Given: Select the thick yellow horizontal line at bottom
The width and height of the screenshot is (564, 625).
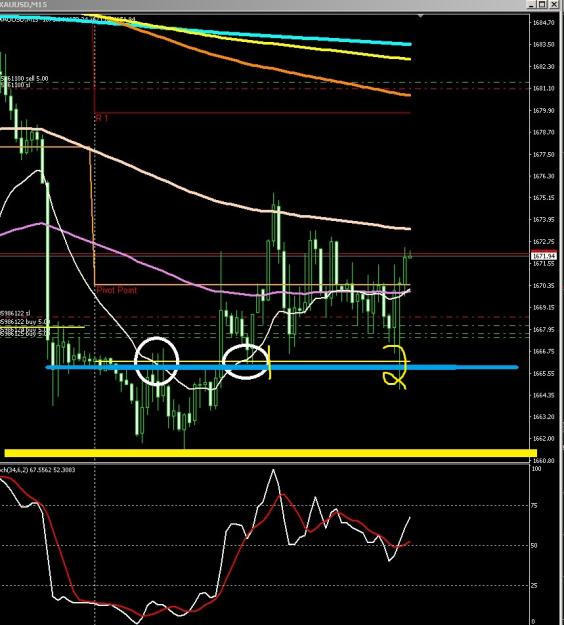Looking at the screenshot, I should [270, 453].
